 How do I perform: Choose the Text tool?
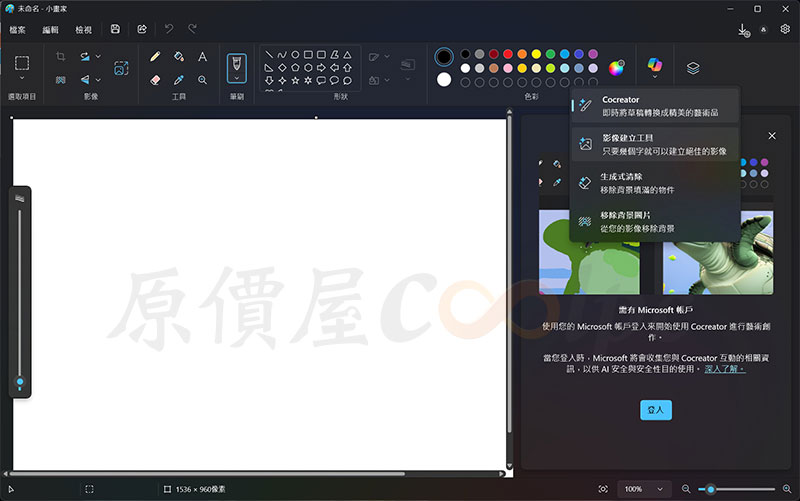pyautogui.click(x=203, y=57)
